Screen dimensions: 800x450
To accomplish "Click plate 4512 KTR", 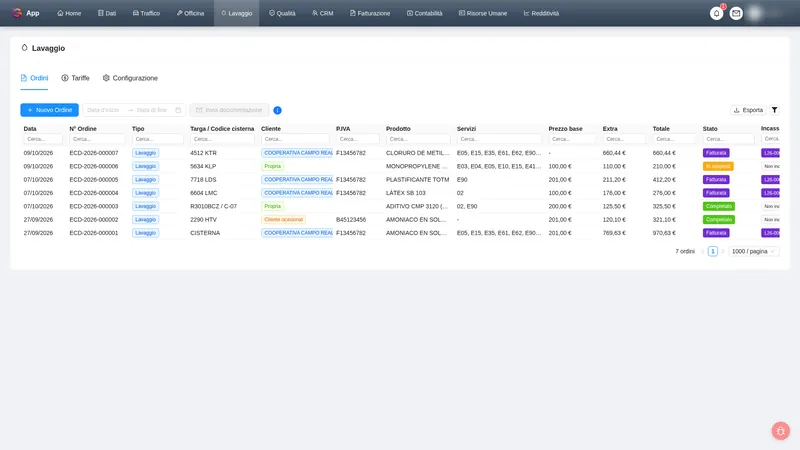I will (x=203, y=153).
